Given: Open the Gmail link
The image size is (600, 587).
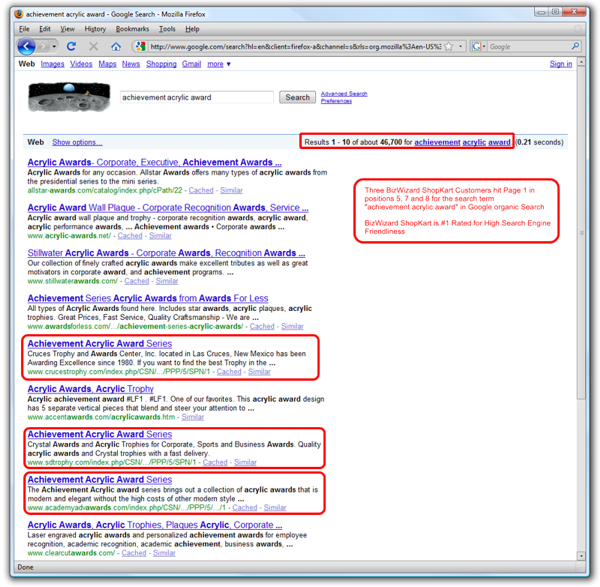Looking at the screenshot, I should click(x=191, y=64).
